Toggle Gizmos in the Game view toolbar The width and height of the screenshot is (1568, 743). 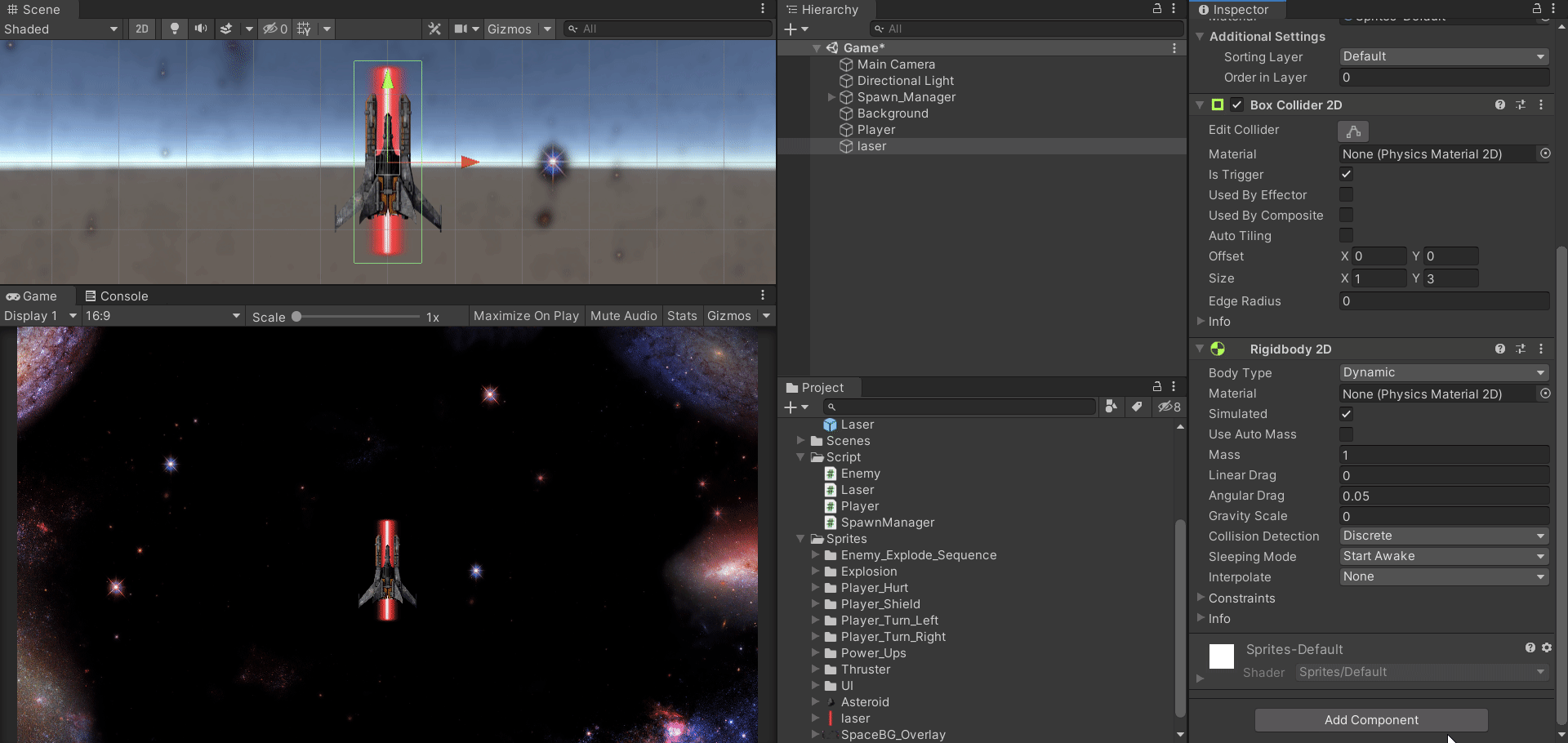click(728, 316)
